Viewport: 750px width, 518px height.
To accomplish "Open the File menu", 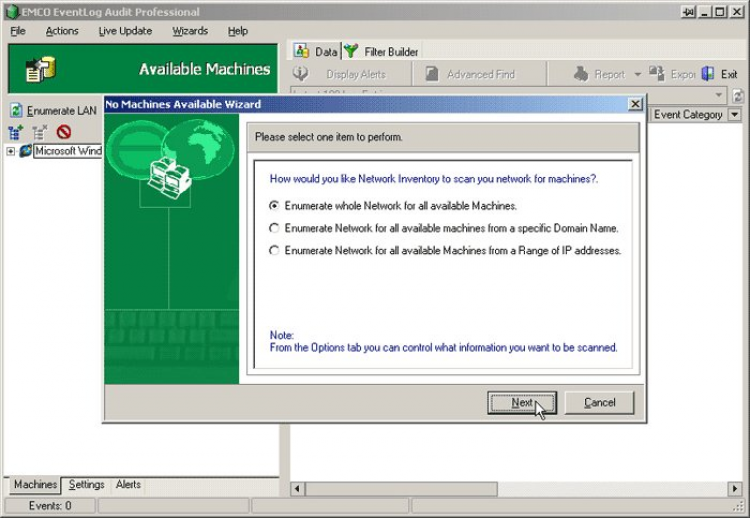I will pos(18,31).
